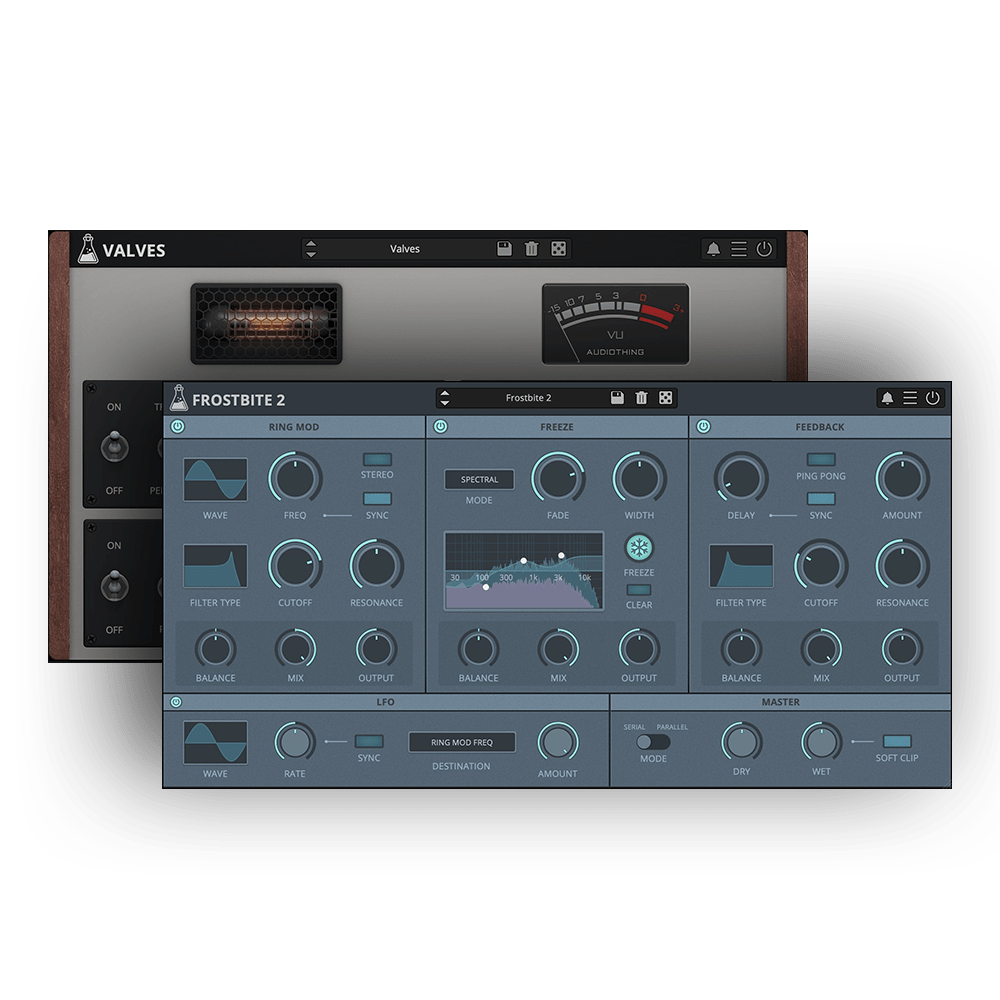This screenshot has height=1000, width=1000.
Task: Step Valves preset with arrows
Action: point(311,249)
